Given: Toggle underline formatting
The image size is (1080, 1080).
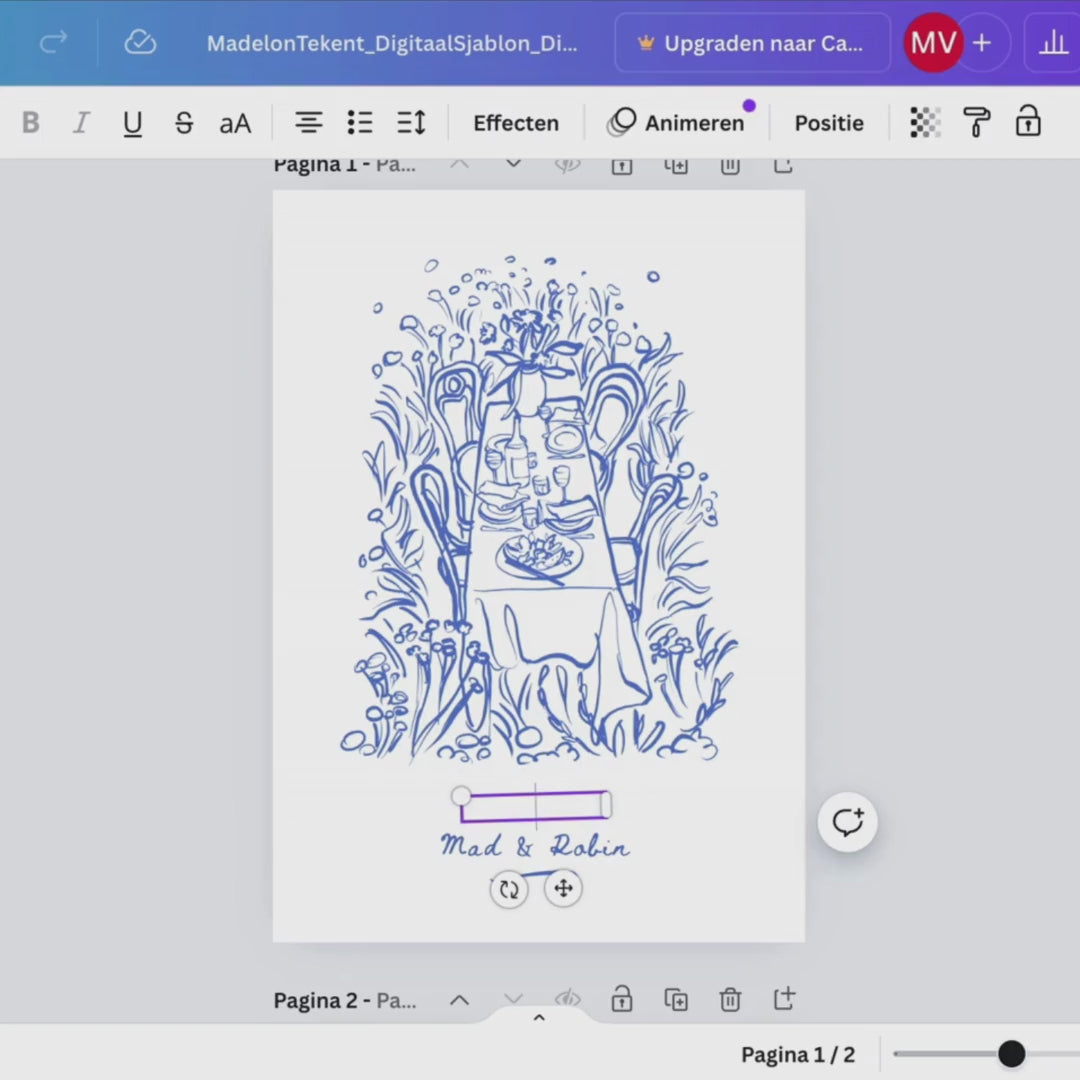Looking at the screenshot, I should point(132,123).
